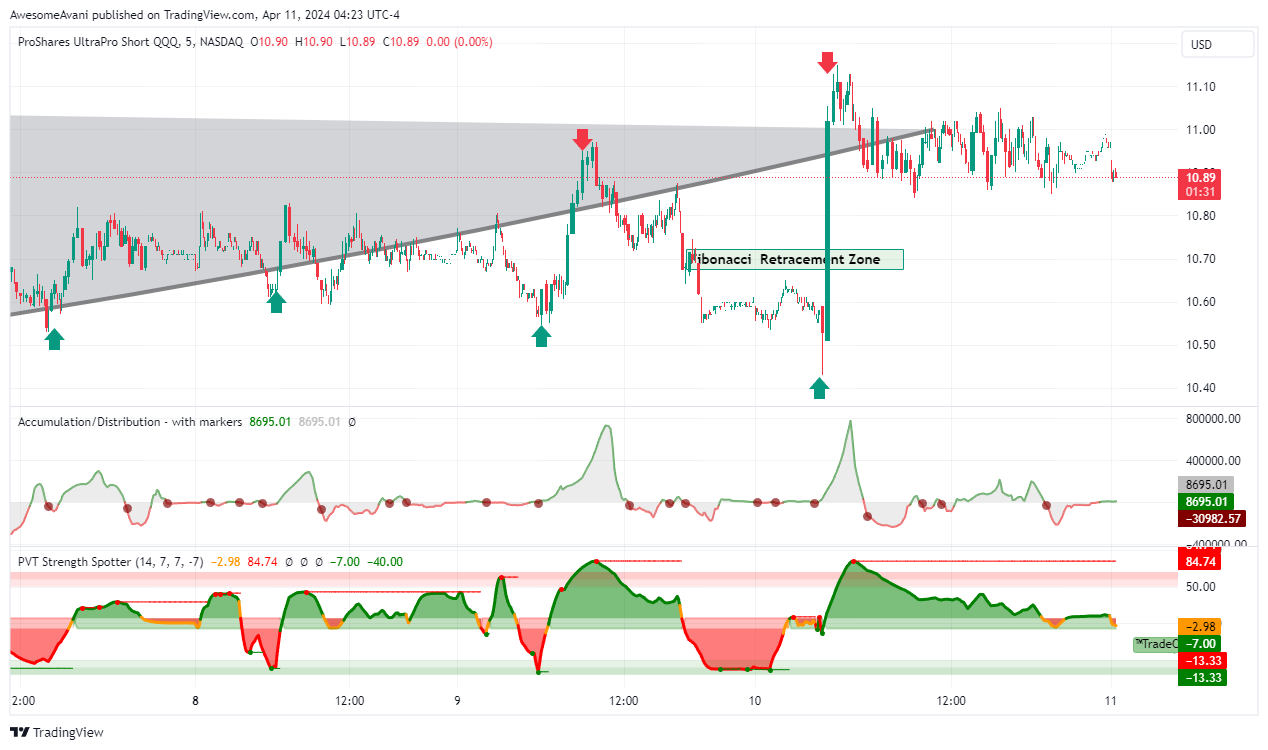This screenshot has width=1268, height=750.
Task: Click the 10.40 price axis label
Action: pos(1201,388)
